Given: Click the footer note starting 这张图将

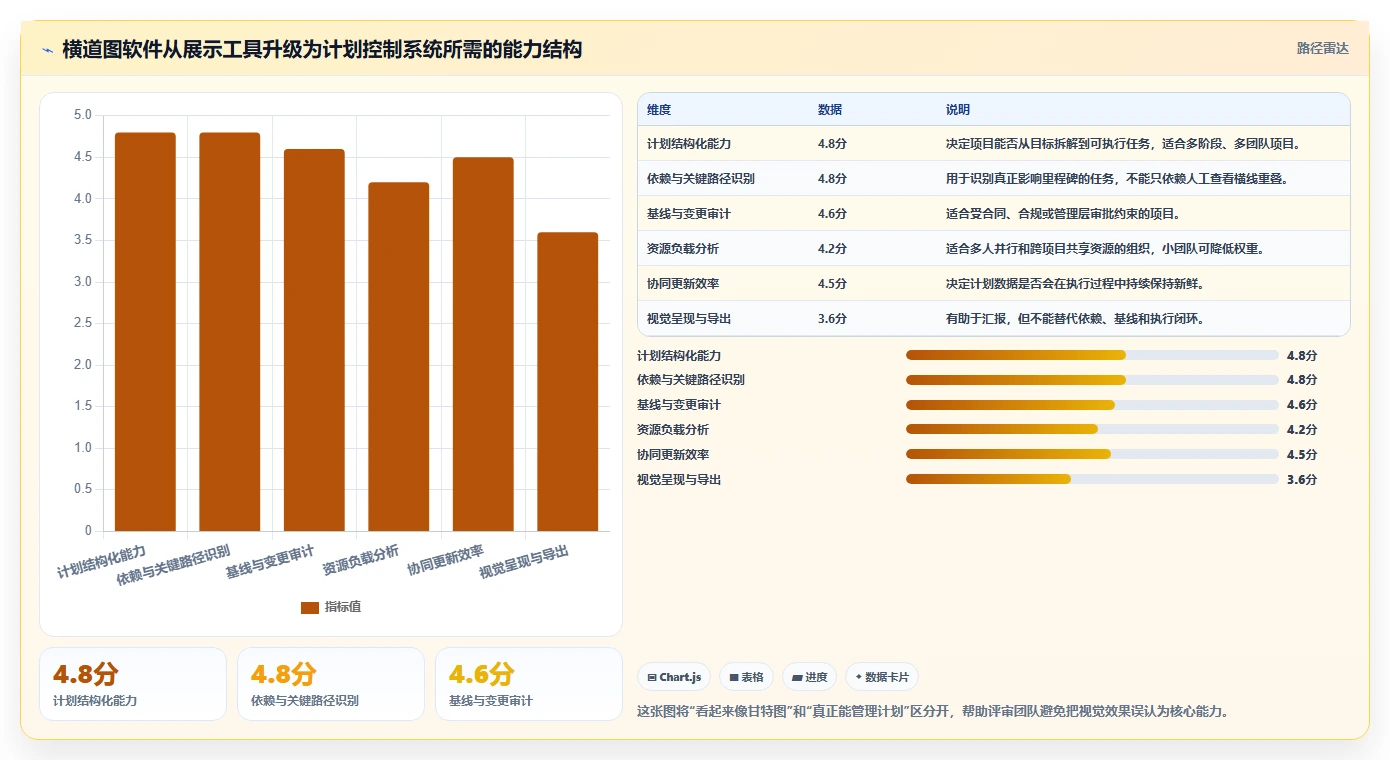Looking at the screenshot, I should click(932, 712).
